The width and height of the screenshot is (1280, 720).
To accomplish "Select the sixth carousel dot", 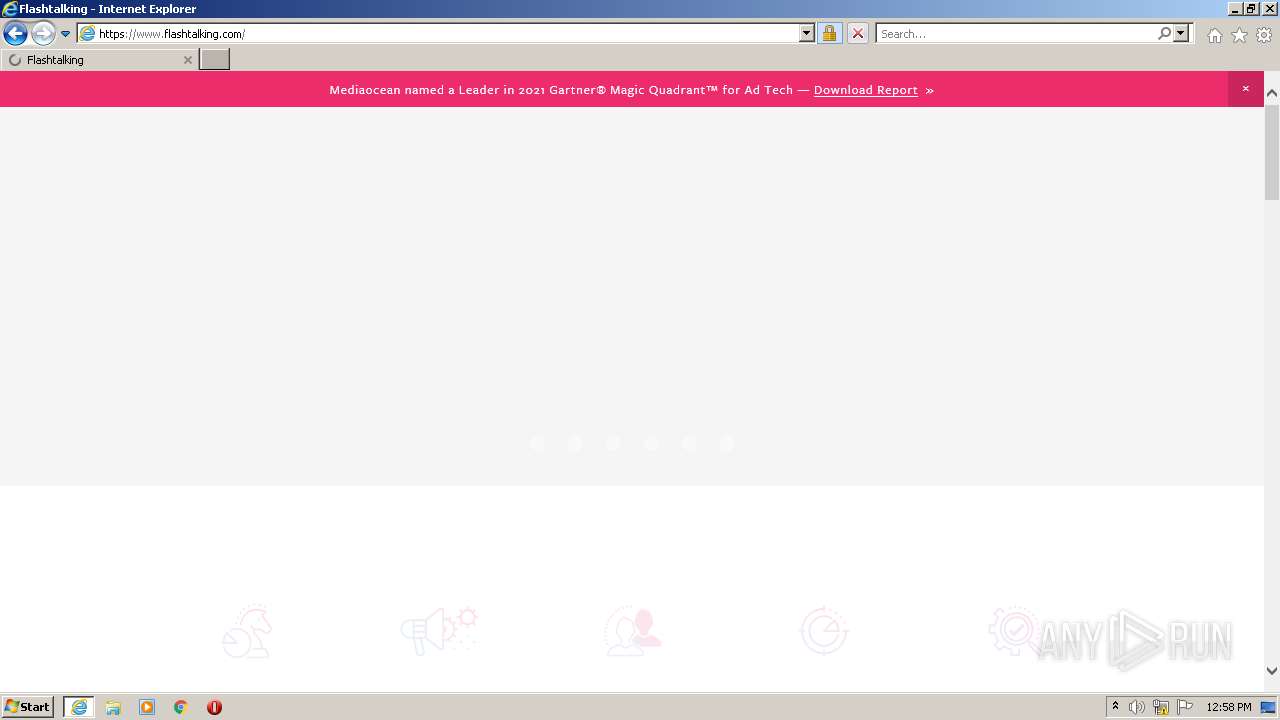I will pyautogui.click(x=727, y=443).
